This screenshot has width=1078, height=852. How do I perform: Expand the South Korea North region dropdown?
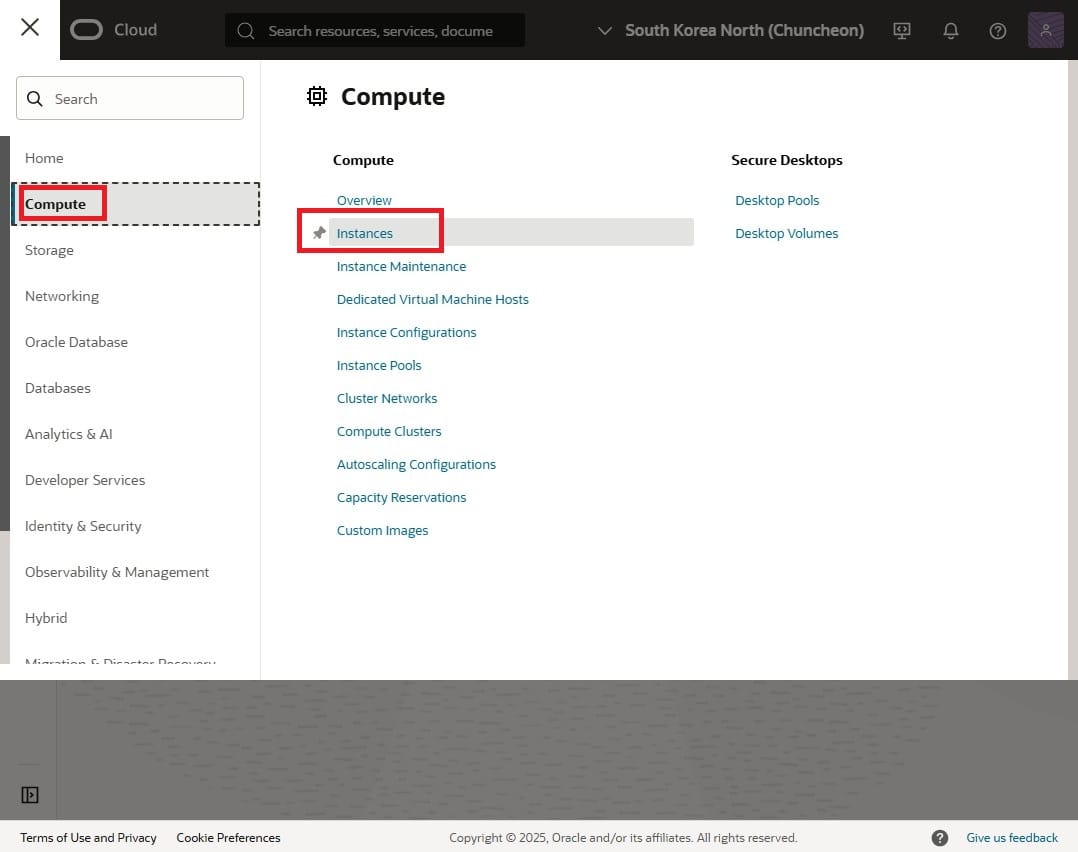click(x=731, y=30)
